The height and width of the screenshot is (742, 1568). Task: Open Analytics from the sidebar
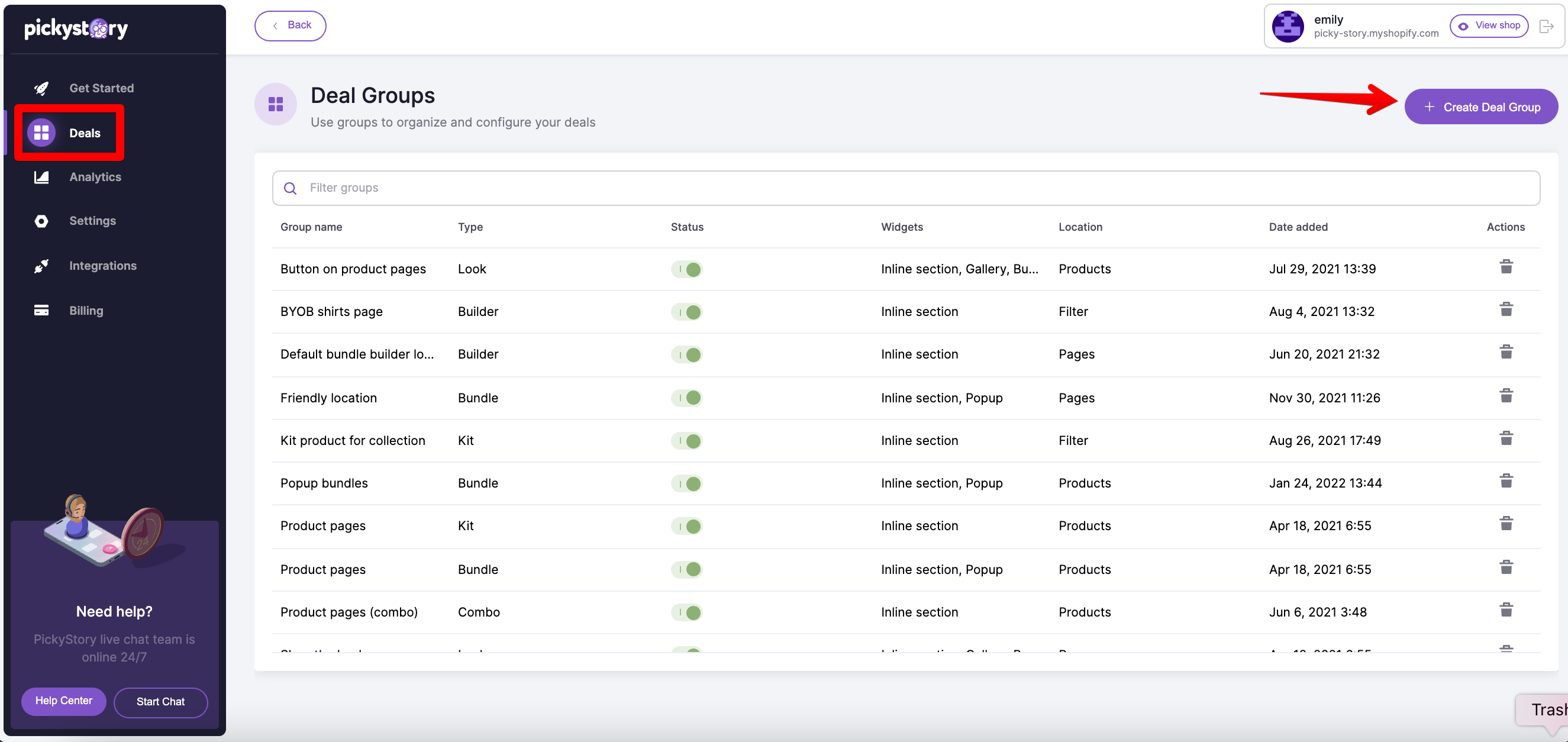pos(95,177)
